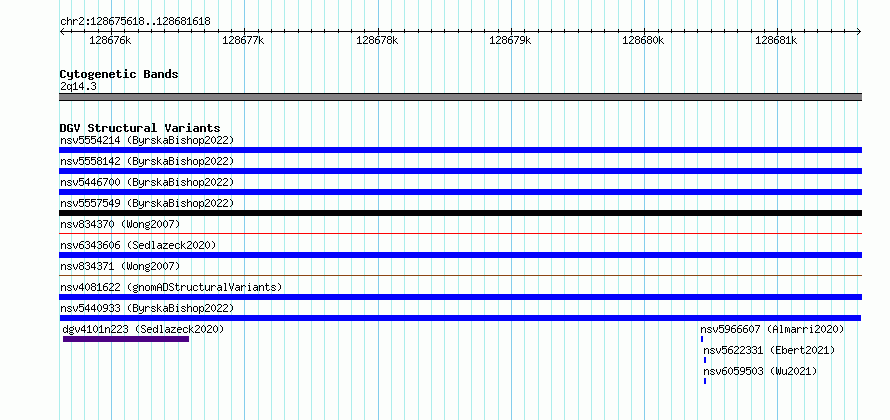Image resolution: width=890 pixels, height=420 pixels.
Task: Click the nsv5966607 (Almarri2020) label
Action: point(772,329)
